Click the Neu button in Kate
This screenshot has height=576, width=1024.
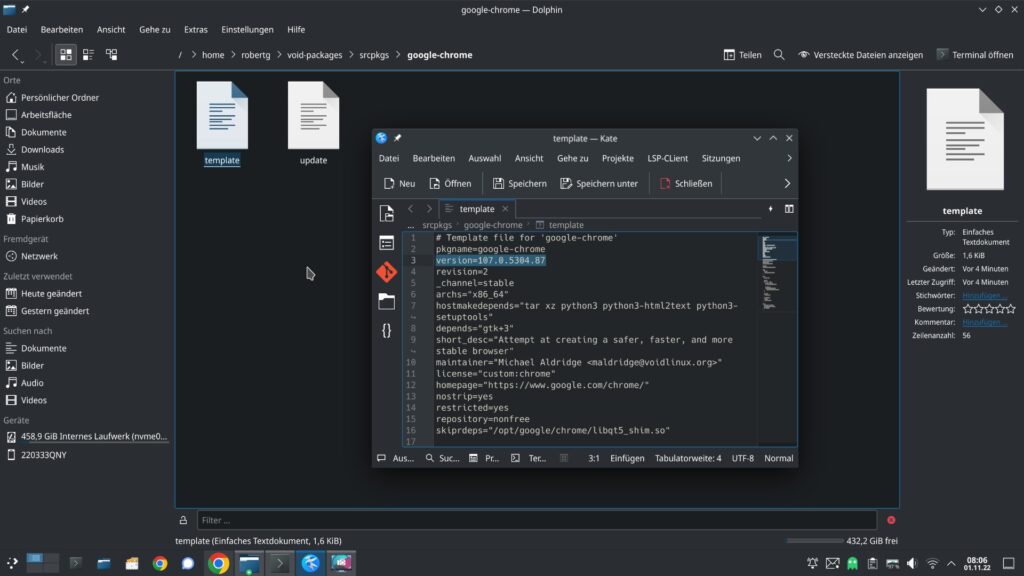point(399,184)
